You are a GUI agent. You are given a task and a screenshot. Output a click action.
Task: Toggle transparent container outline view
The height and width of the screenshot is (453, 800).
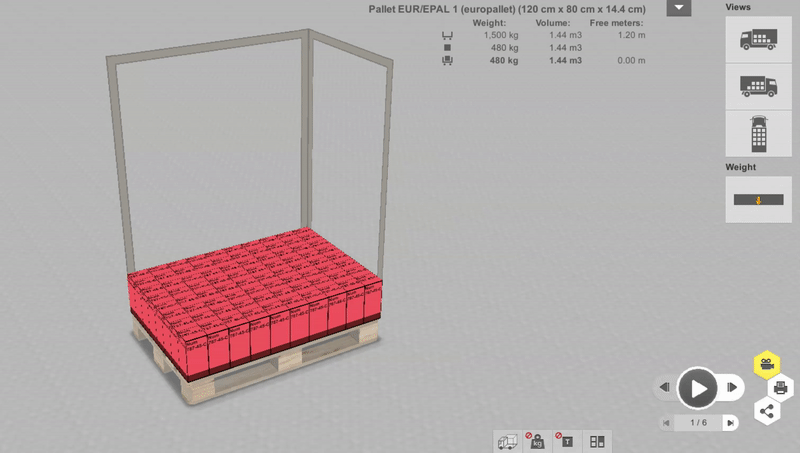pos(509,441)
